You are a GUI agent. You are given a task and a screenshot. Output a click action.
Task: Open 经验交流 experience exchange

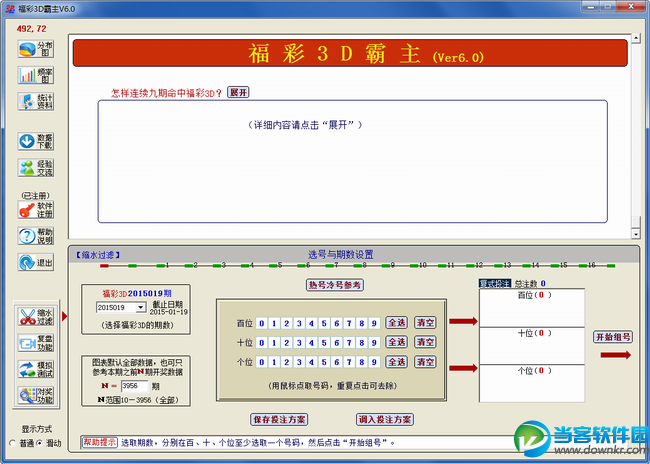(x=36, y=168)
